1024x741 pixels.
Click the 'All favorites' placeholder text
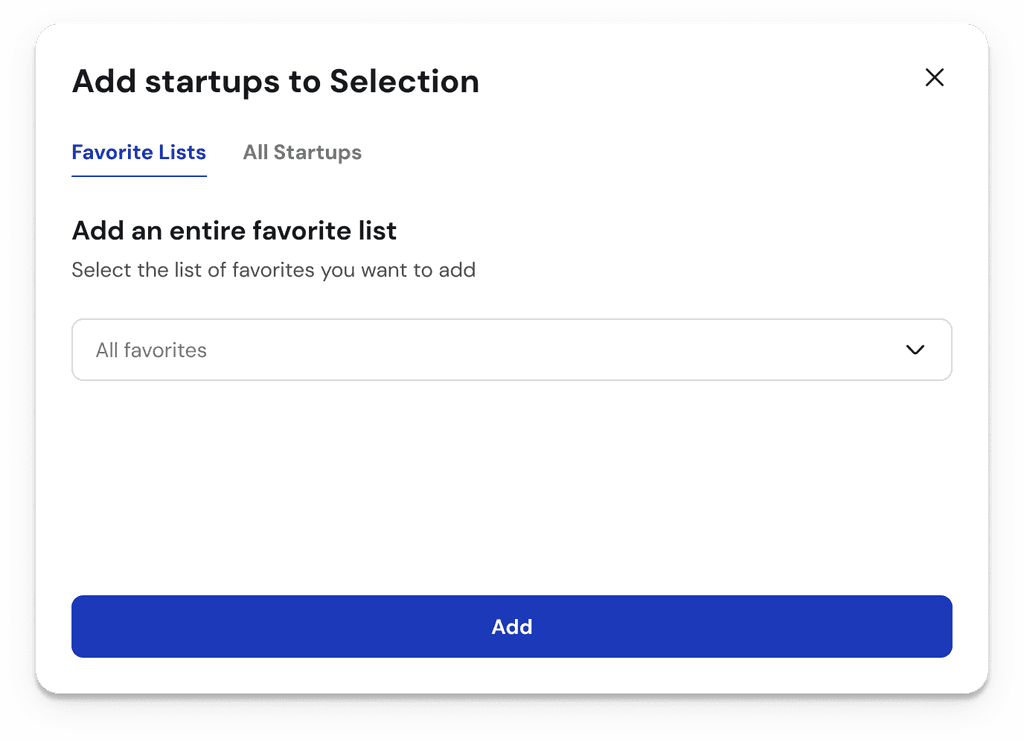151,351
